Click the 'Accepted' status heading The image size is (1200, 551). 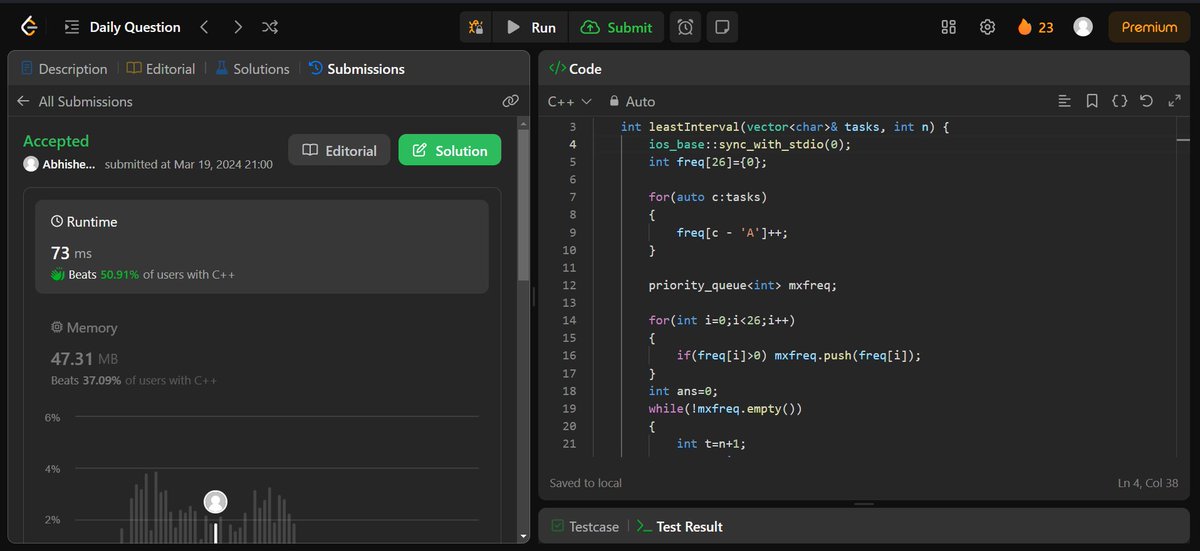pyautogui.click(x=56, y=141)
